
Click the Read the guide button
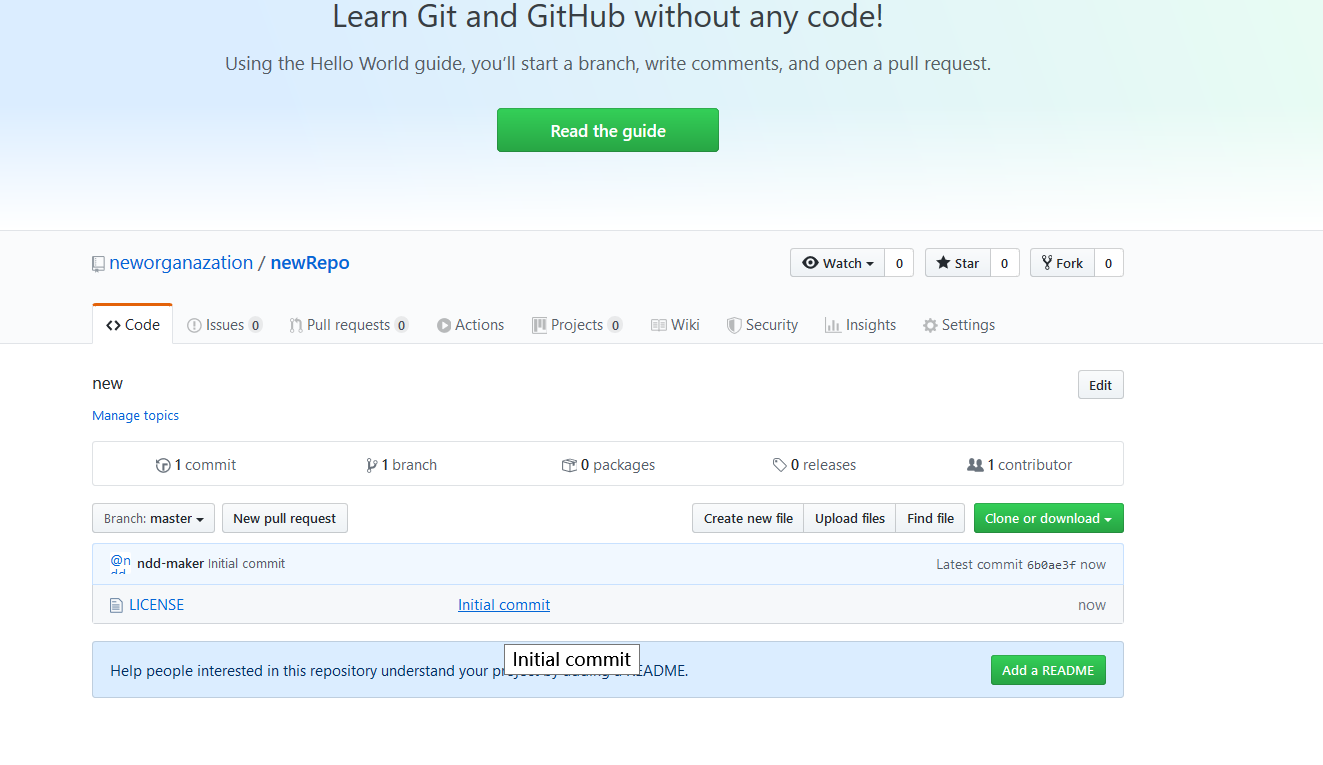(608, 130)
